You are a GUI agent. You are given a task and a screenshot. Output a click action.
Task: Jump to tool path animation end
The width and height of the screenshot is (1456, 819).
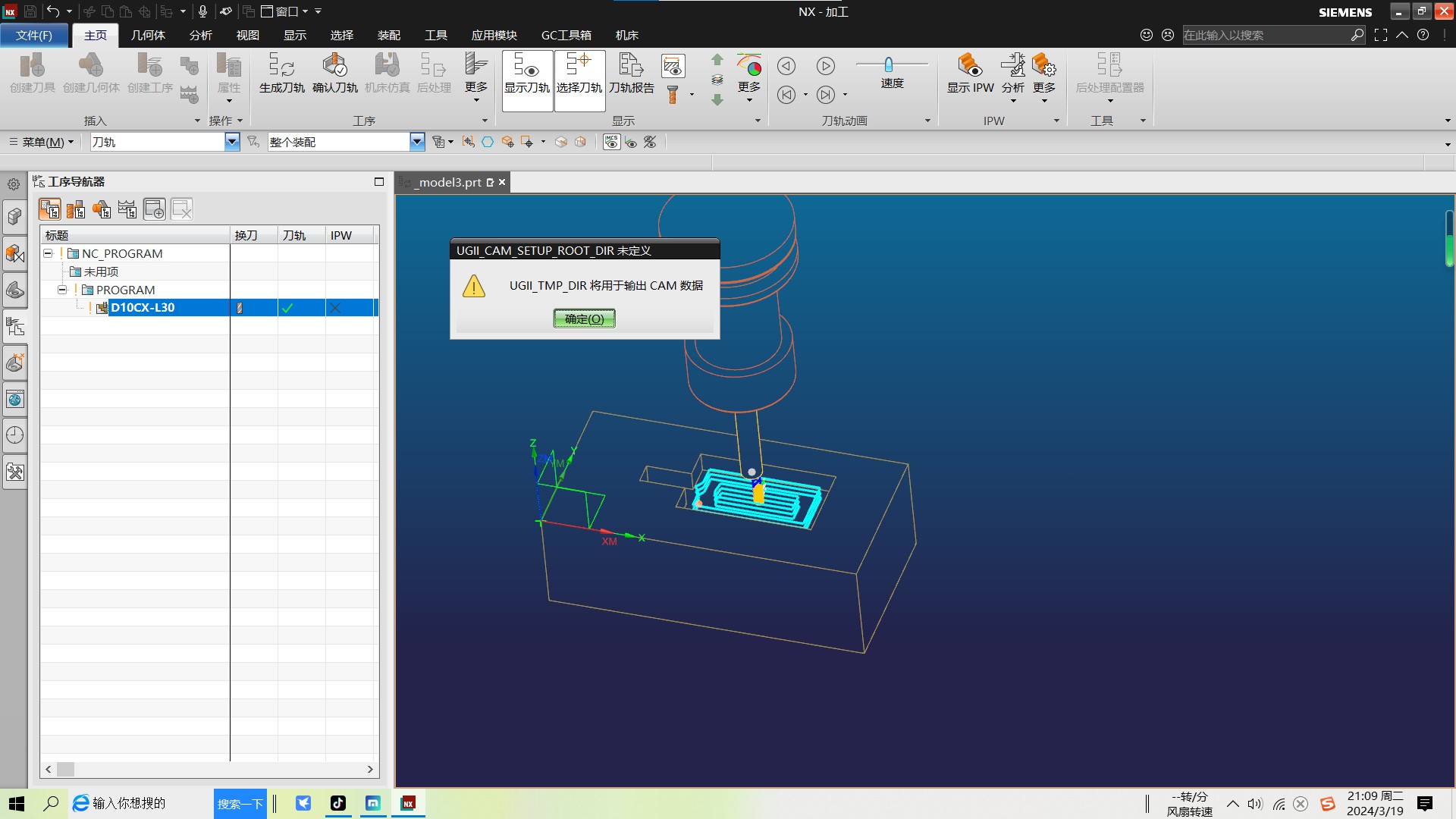coord(826,95)
